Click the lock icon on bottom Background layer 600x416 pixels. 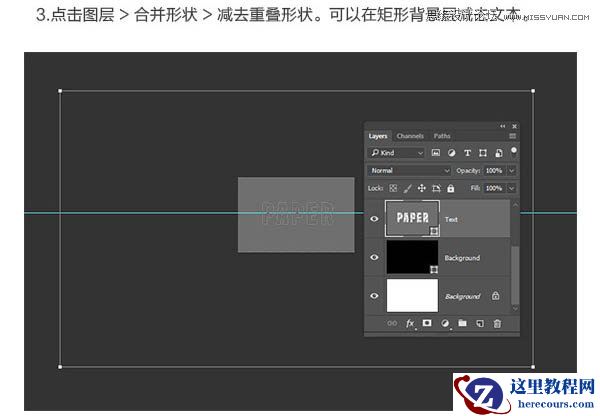pos(496,296)
